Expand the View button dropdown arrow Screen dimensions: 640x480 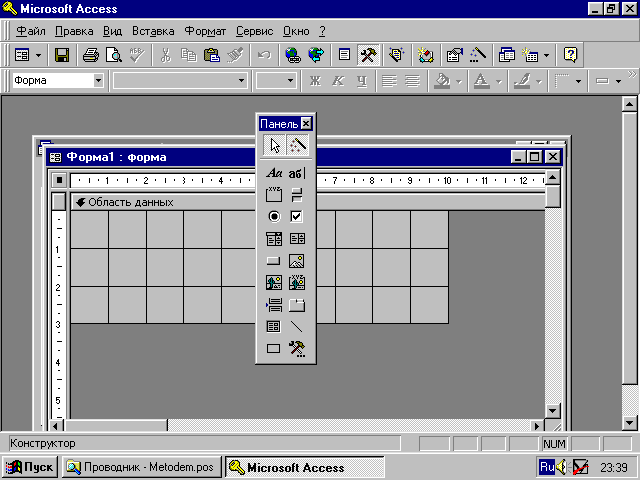[x=38, y=55]
